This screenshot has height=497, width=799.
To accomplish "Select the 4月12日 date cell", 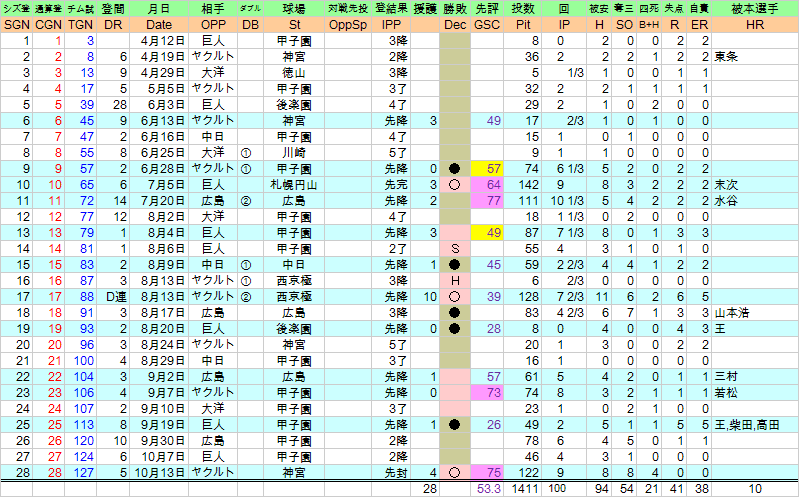I will (159, 41).
